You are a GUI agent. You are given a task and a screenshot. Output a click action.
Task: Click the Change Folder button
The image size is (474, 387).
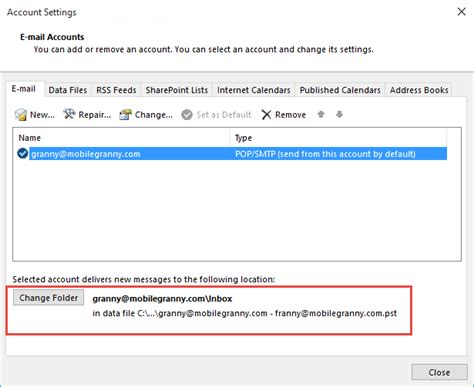(49, 298)
